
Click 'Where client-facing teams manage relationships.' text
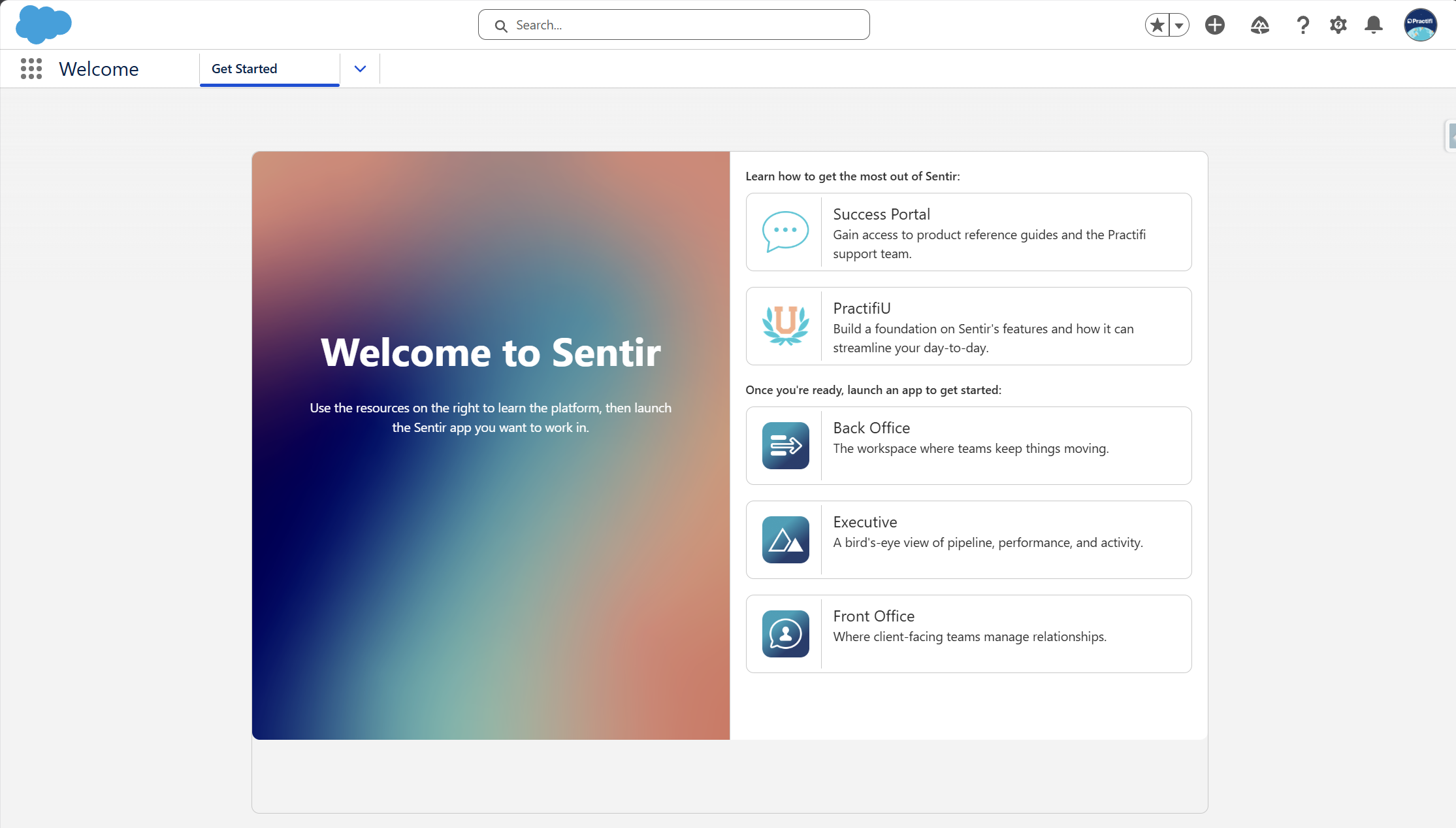tap(969, 637)
